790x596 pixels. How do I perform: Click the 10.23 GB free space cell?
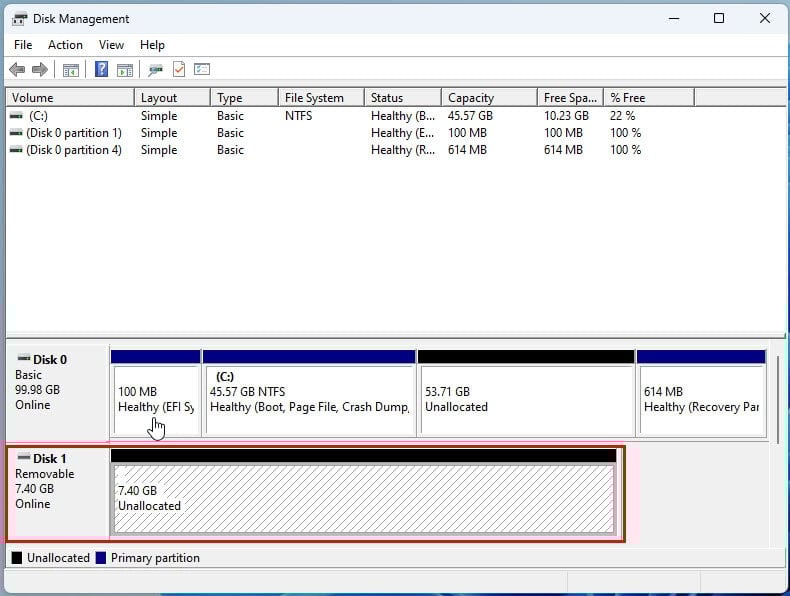tap(566, 116)
